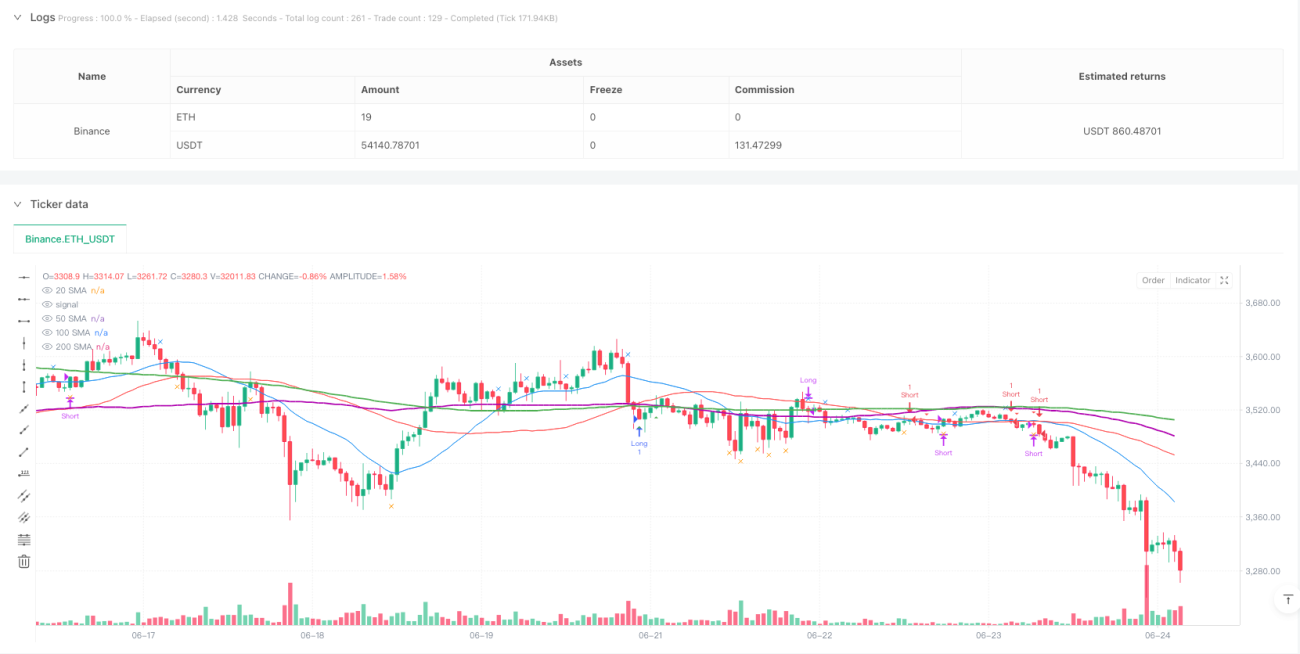1300x654 pixels.
Task: Hide the 20 SMA indicator
Action: 46,290
